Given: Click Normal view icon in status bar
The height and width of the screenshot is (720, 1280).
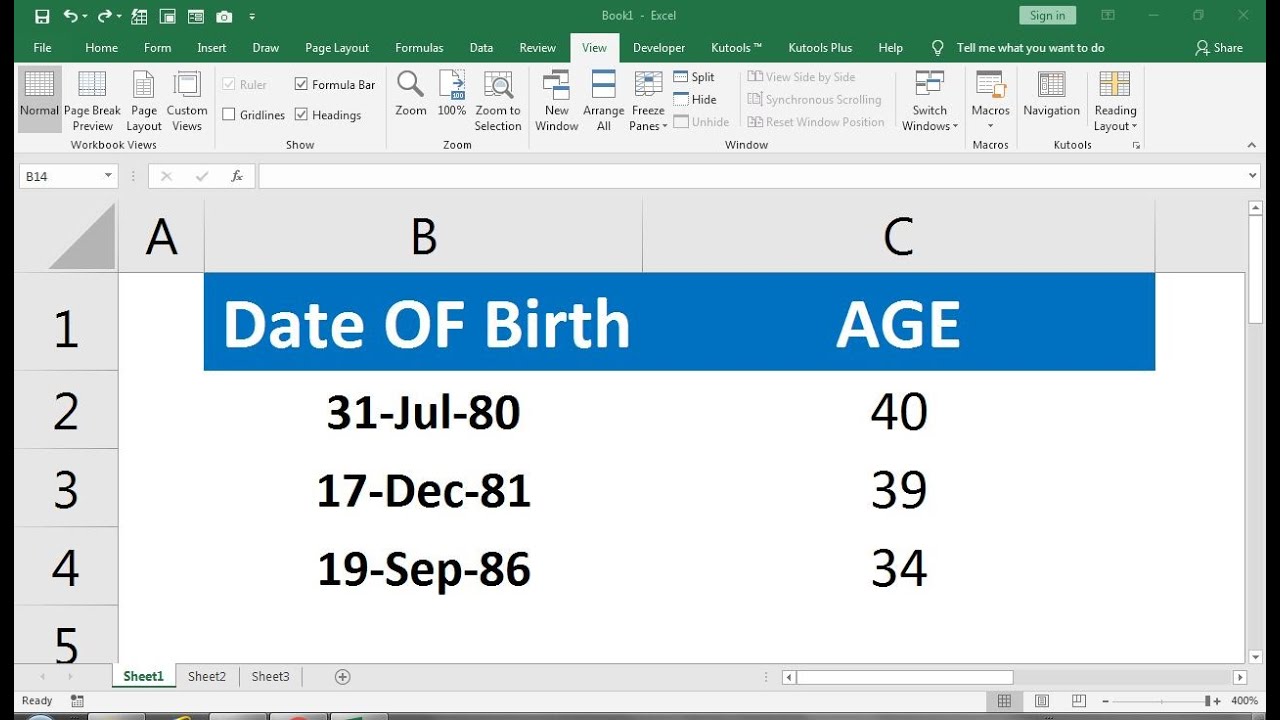Looking at the screenshot, I should (1005, 701).
